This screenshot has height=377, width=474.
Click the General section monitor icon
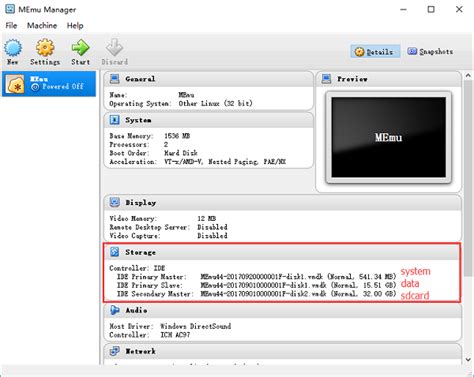pos(114,79)
